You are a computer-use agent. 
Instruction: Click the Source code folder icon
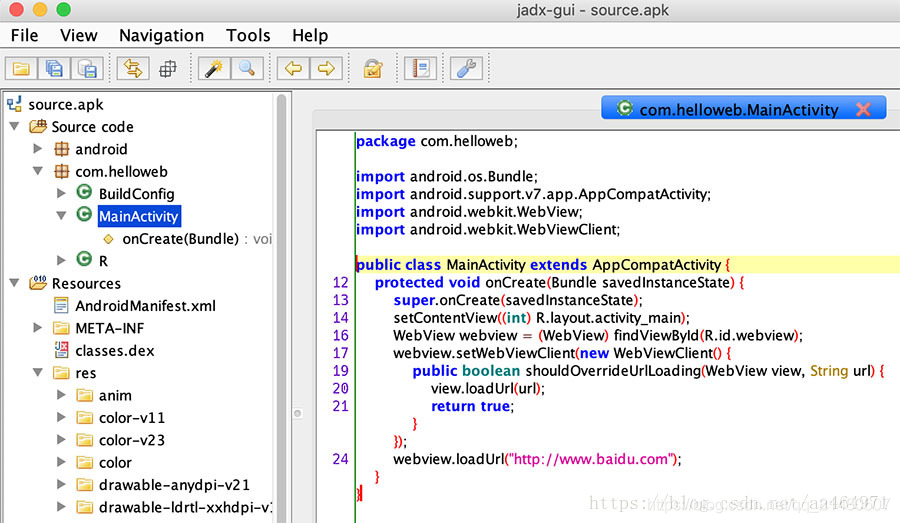(38, 126)
